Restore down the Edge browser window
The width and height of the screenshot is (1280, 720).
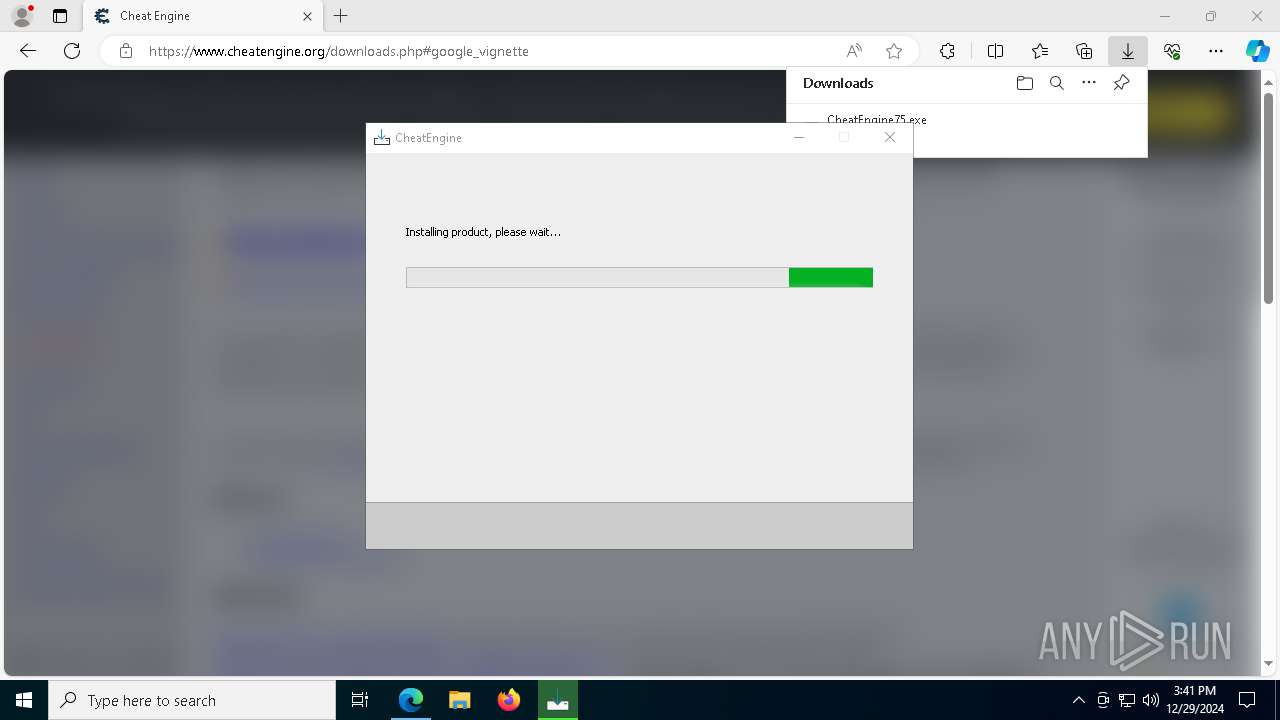tap(1211, 16)
